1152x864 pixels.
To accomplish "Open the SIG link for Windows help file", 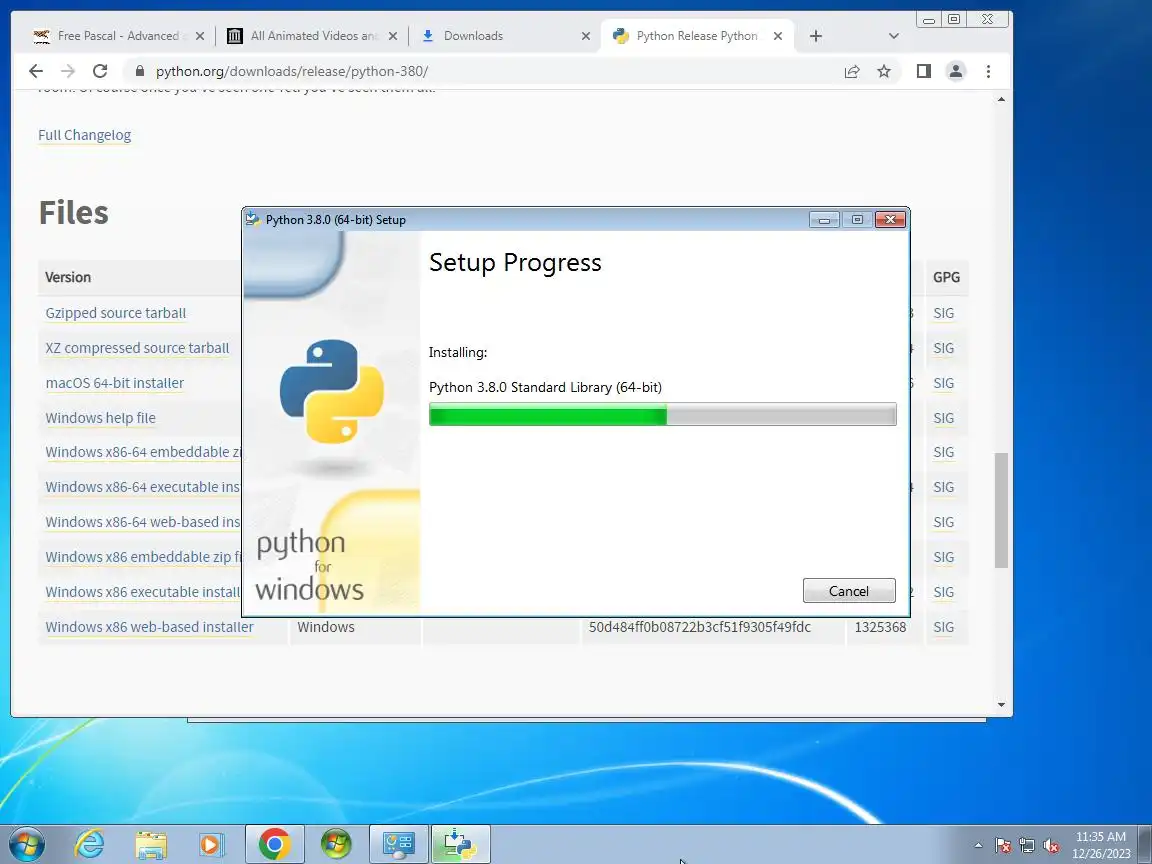I will coord(943,418).
